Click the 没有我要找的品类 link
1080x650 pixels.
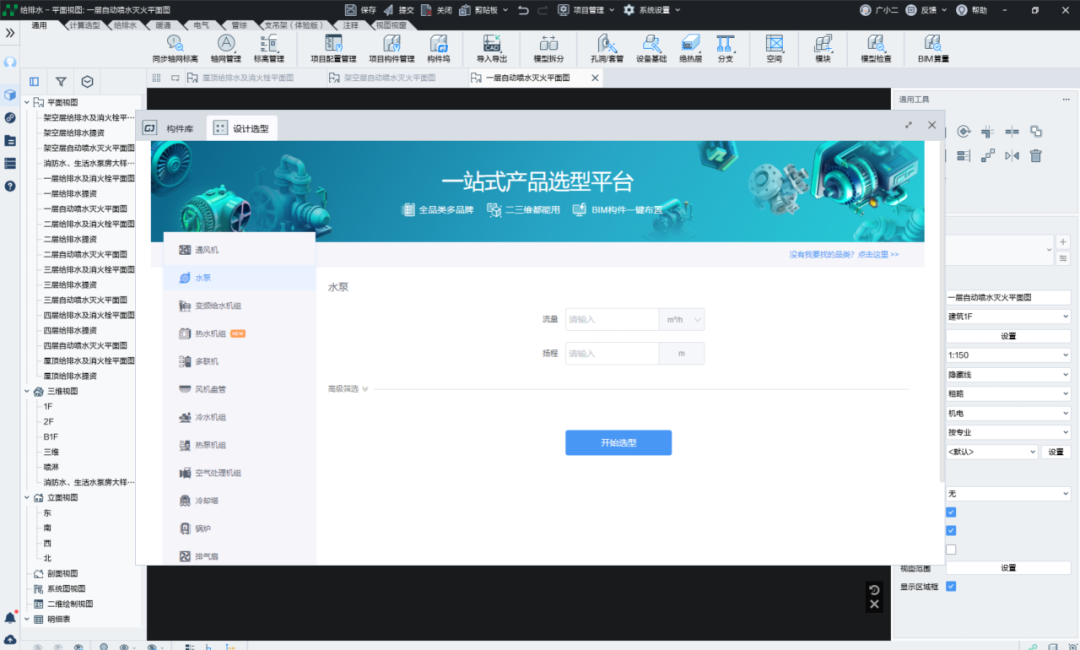point(844,254)
